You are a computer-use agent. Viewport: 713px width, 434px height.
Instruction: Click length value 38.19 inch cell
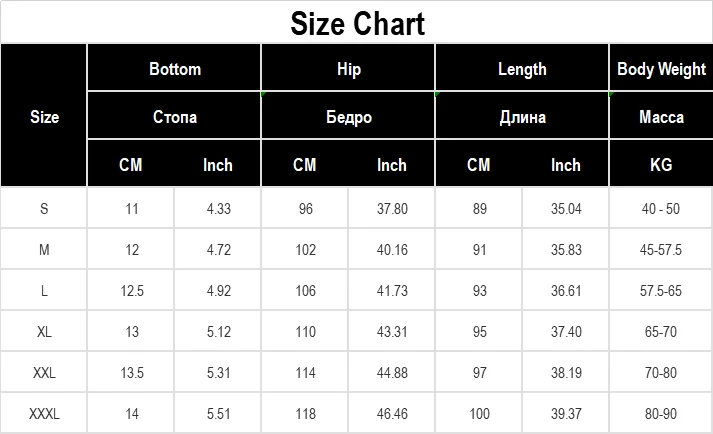566,373
